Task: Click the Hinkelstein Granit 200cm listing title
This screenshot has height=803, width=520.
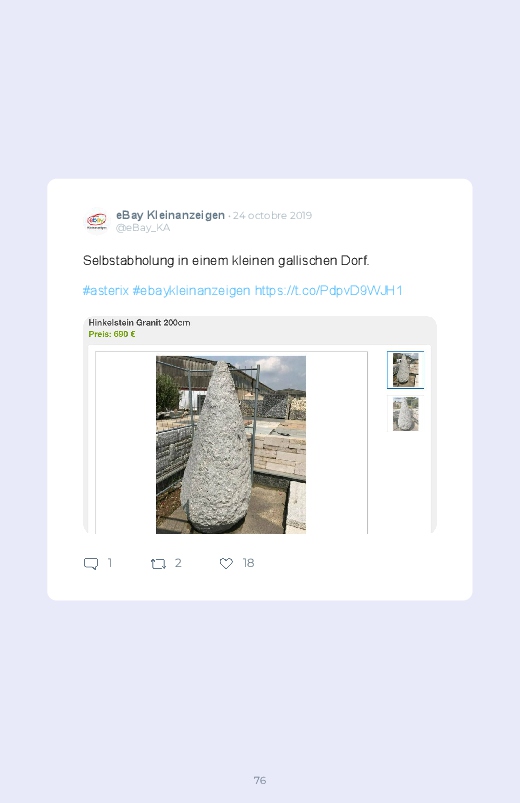Action: tap(139, 323)
